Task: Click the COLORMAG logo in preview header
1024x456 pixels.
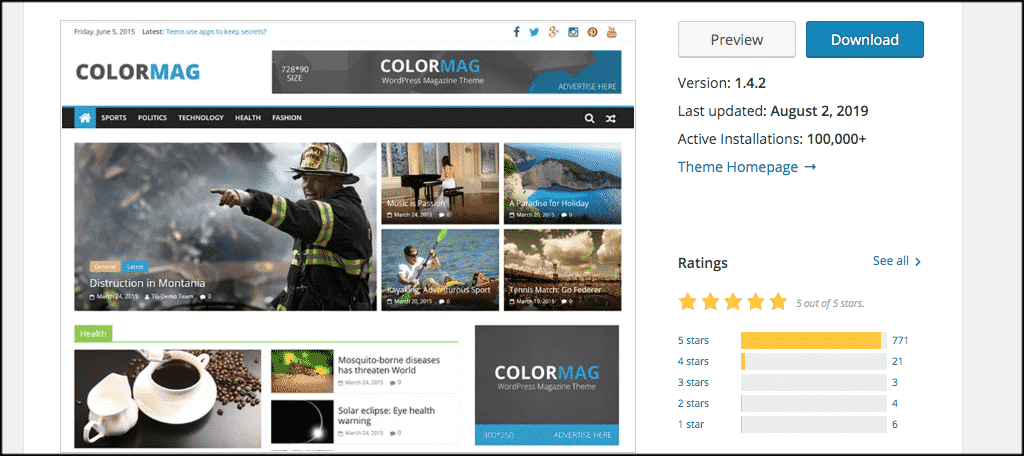Action: tap(138, 72)
